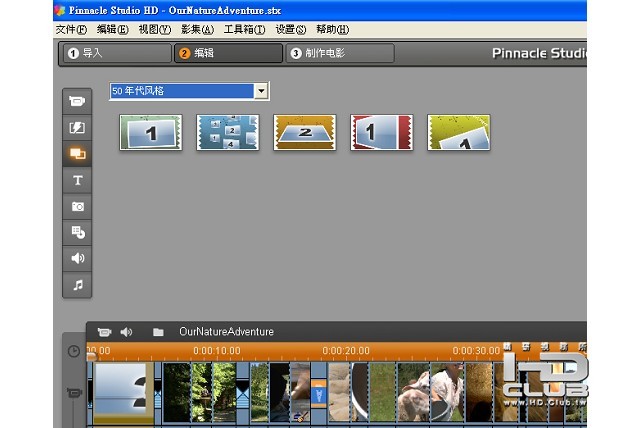Select the red bordered theme template

[380, 132]
